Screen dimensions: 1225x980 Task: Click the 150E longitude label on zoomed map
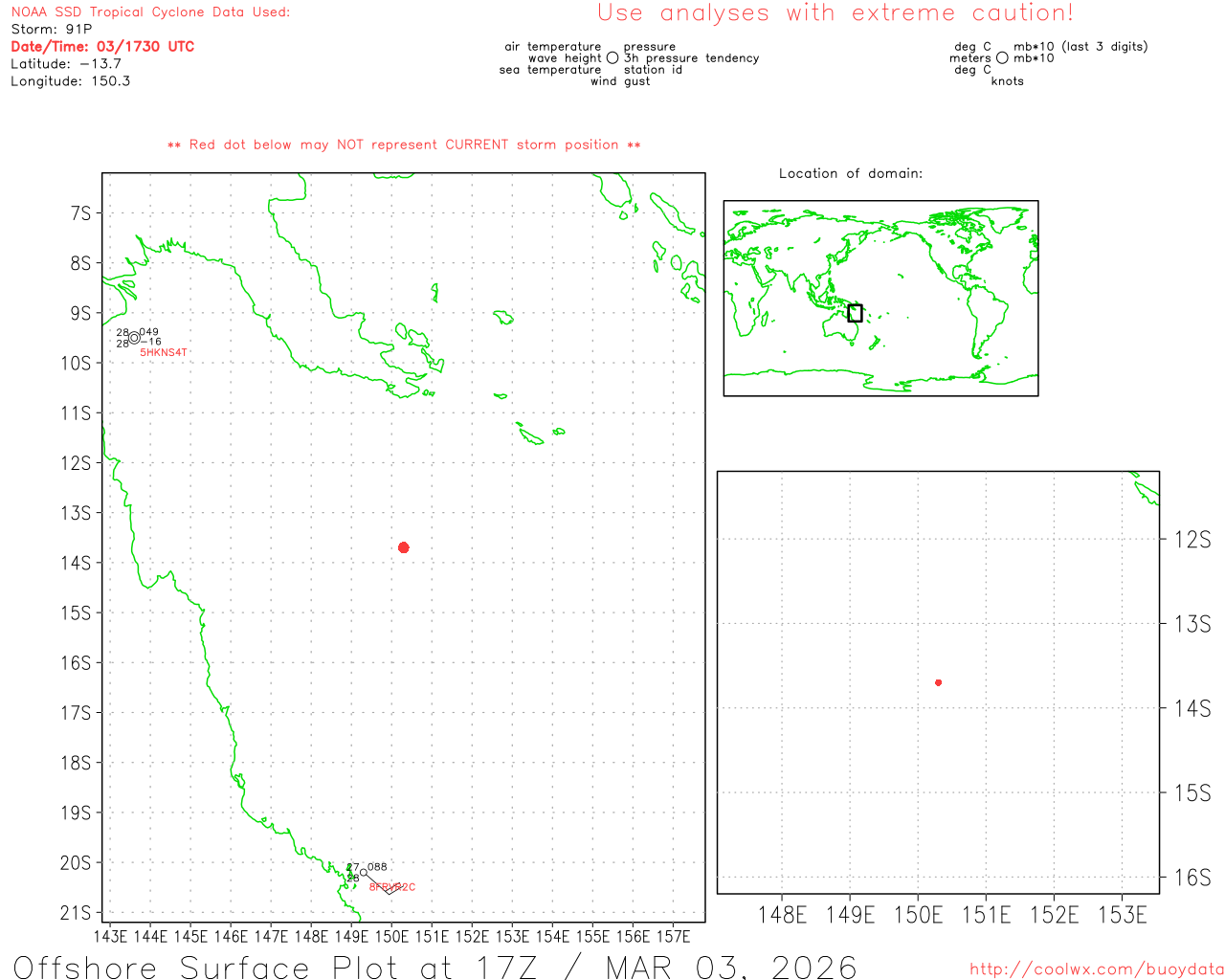[917, 915]
